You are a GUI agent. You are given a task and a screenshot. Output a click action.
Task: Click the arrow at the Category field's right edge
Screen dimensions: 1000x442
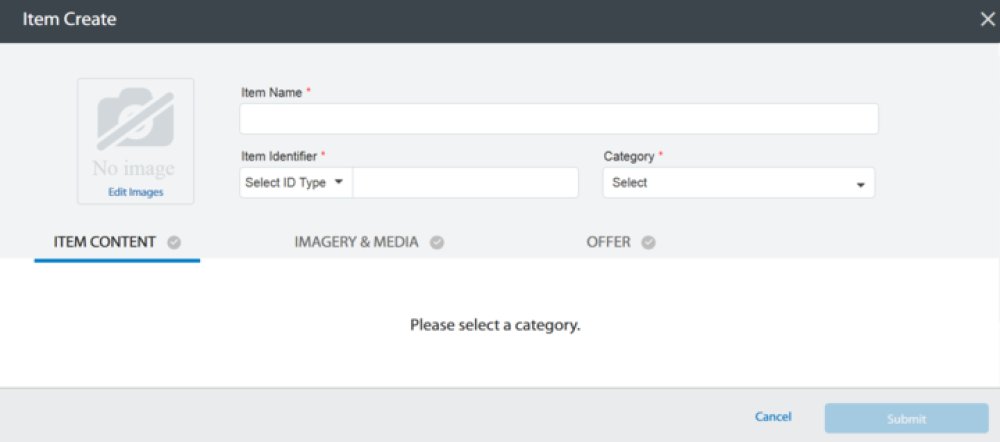tap(860, 185)
